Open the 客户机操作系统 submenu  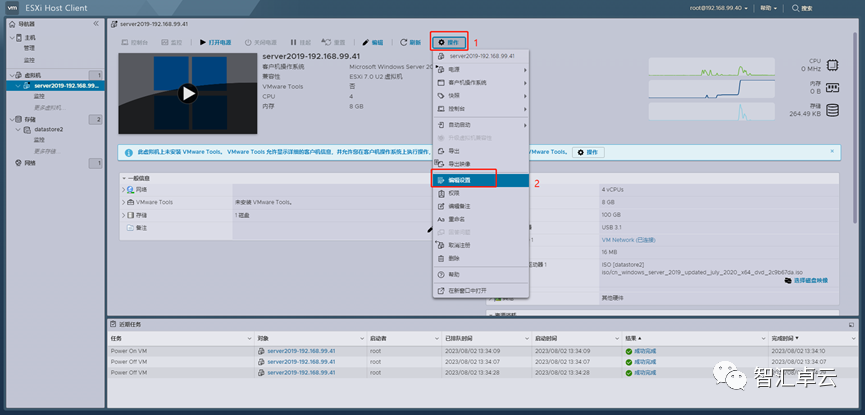pos(480,83)
